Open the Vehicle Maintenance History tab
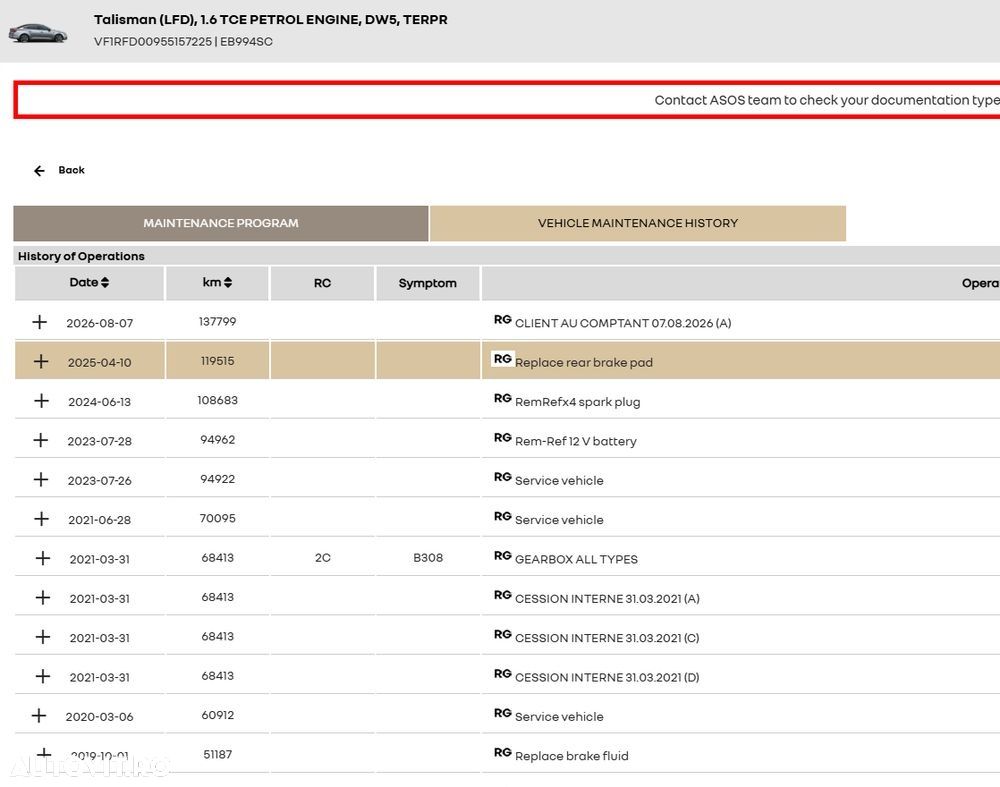The width and height of the screenshot is (1000, 787). click(x=638, y=223)
